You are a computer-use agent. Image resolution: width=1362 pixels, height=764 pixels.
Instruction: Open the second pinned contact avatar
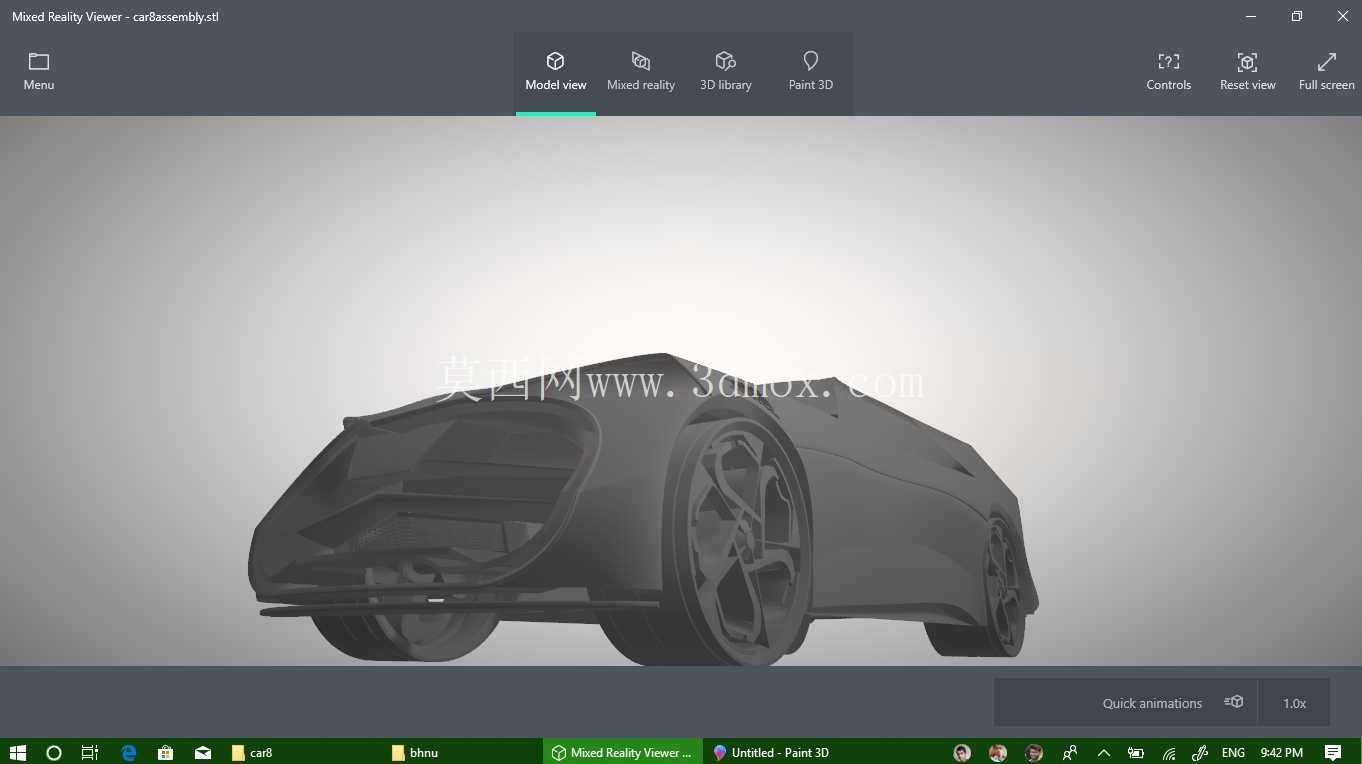(x=998, y=752)
